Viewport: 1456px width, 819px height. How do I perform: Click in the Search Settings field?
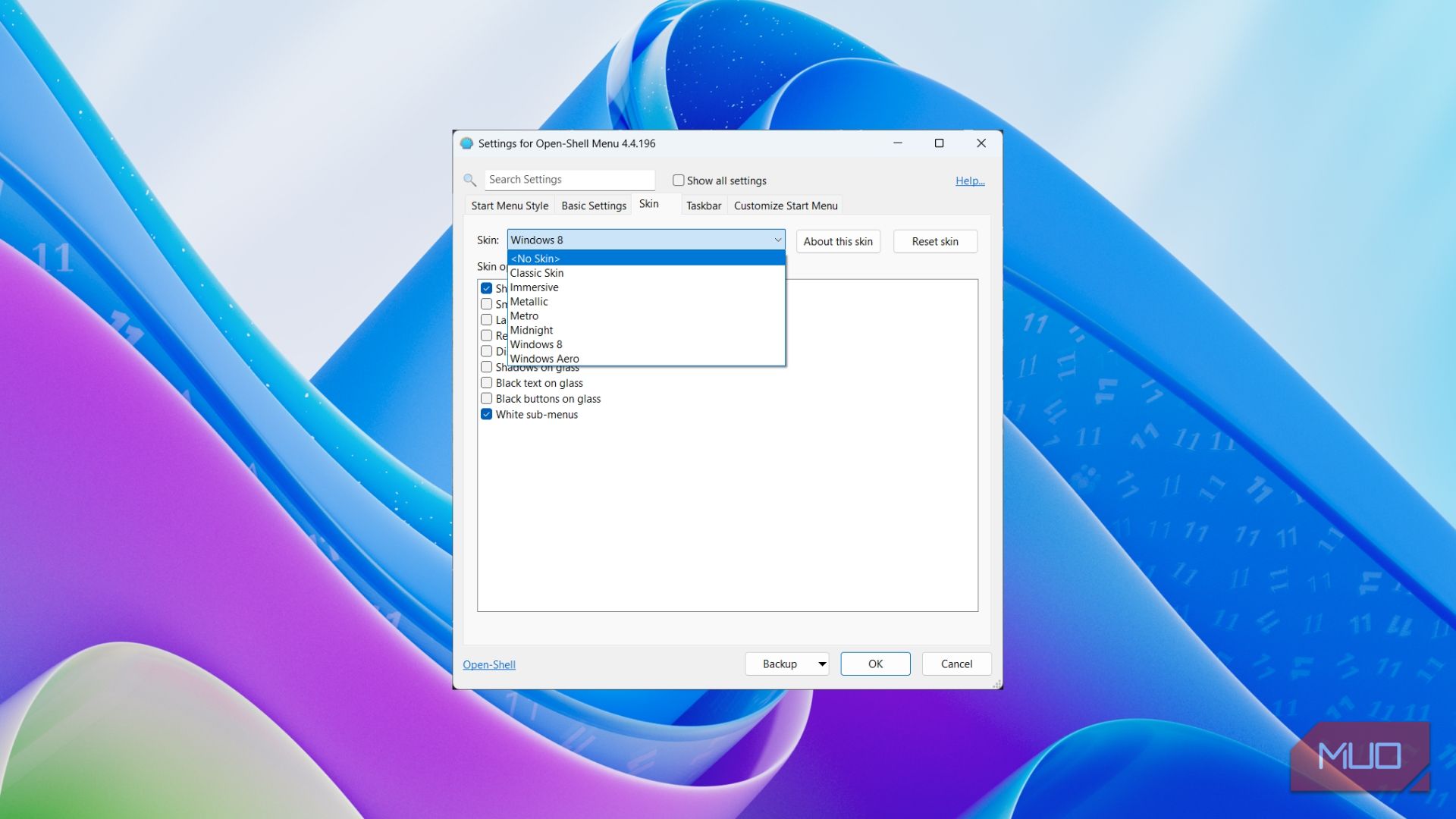570,180
